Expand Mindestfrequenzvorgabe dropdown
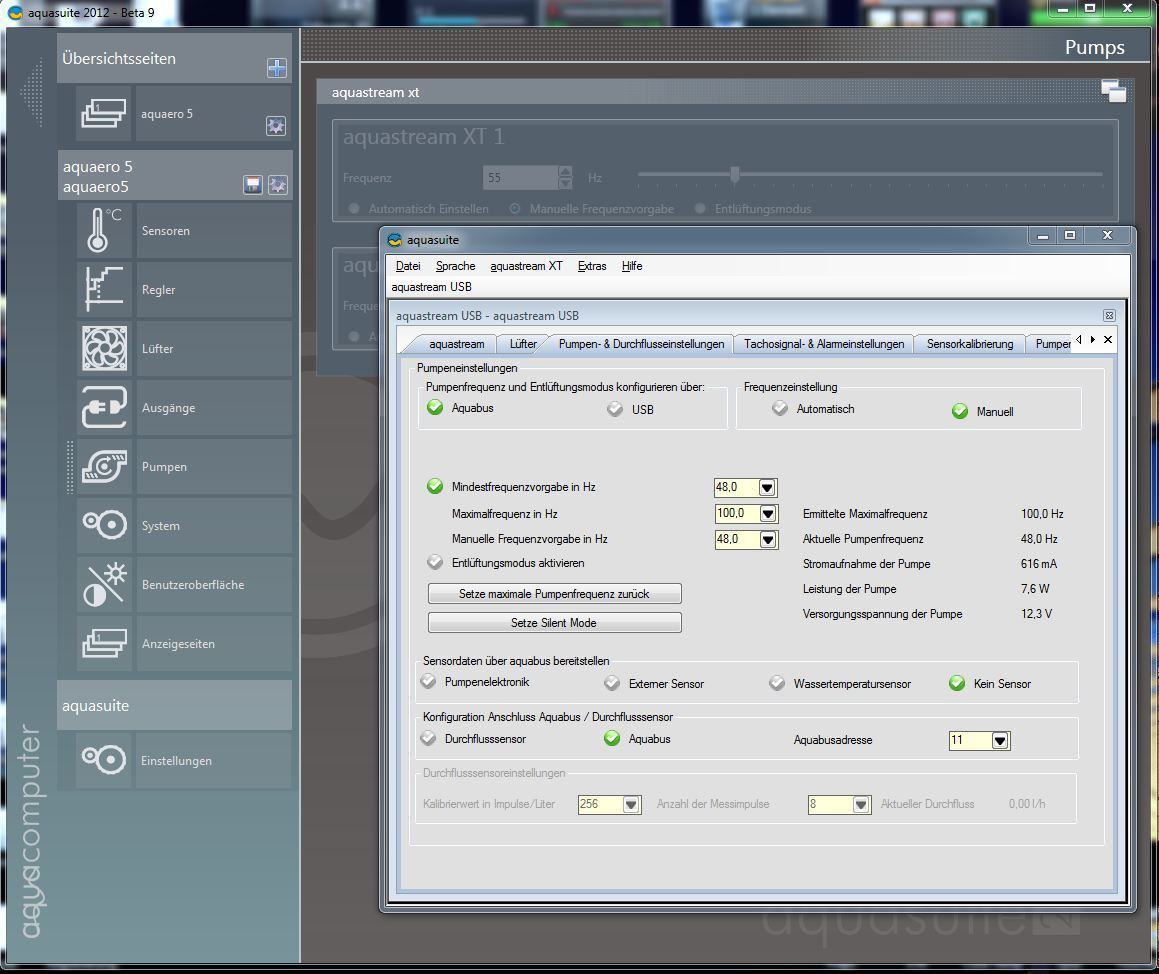The height and width of the screenshot is (974, 1159). 767,488
